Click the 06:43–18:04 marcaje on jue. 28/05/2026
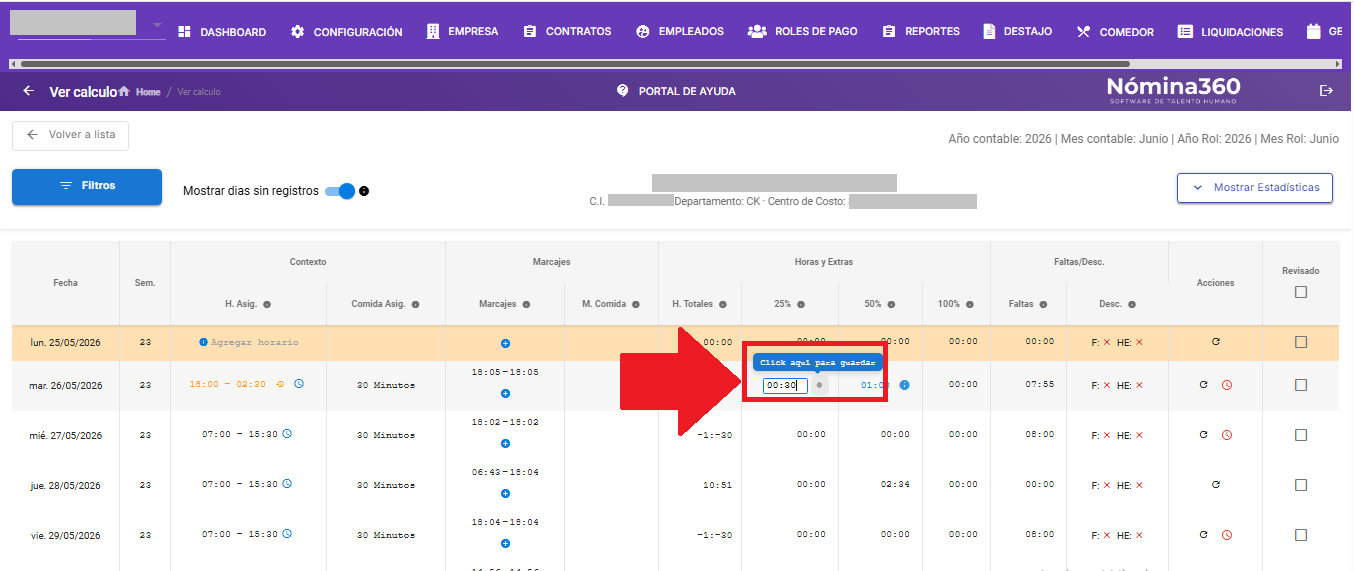 (x=505, y=472)
